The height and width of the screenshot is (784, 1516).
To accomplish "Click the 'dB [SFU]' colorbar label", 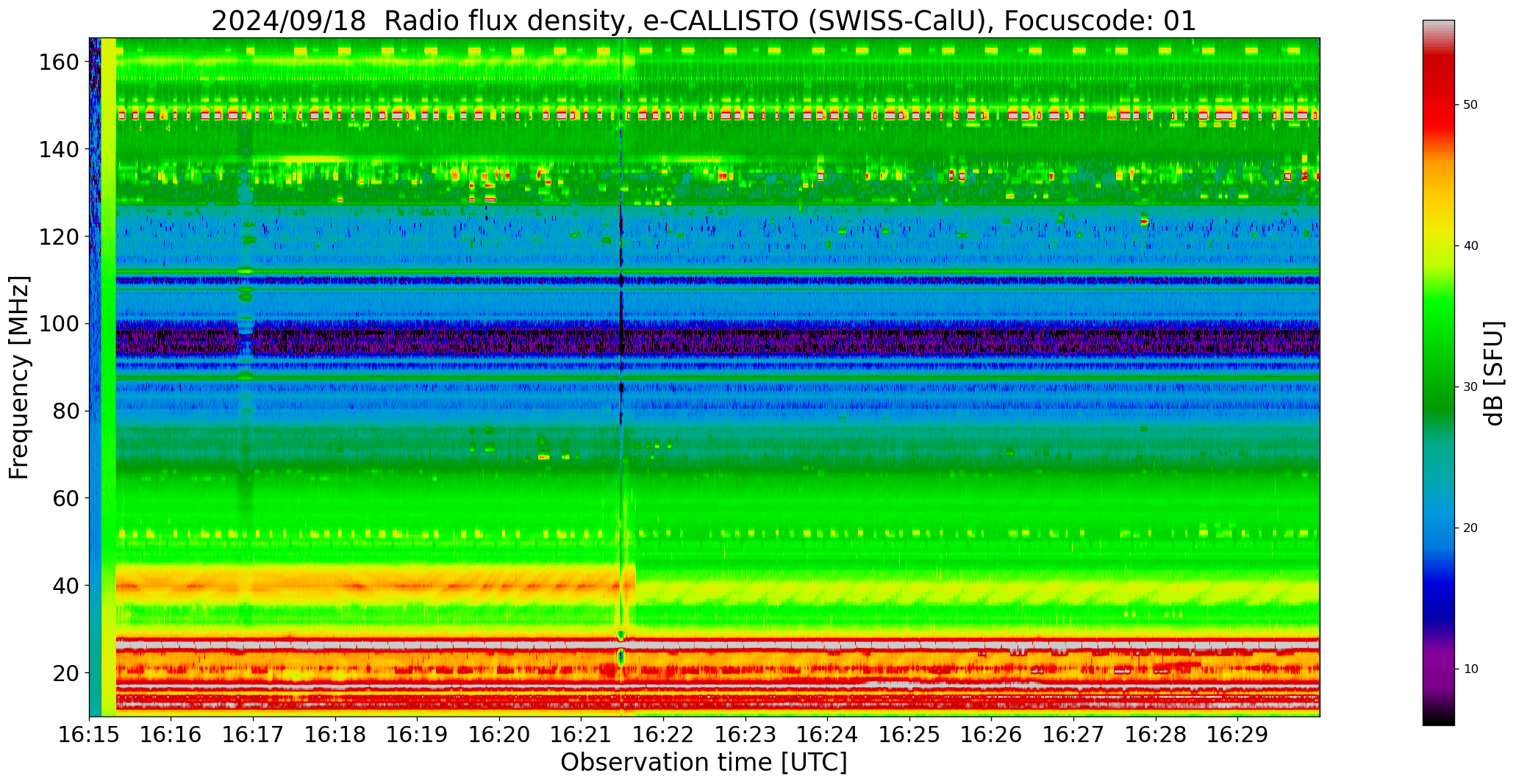I will 1494,373.
